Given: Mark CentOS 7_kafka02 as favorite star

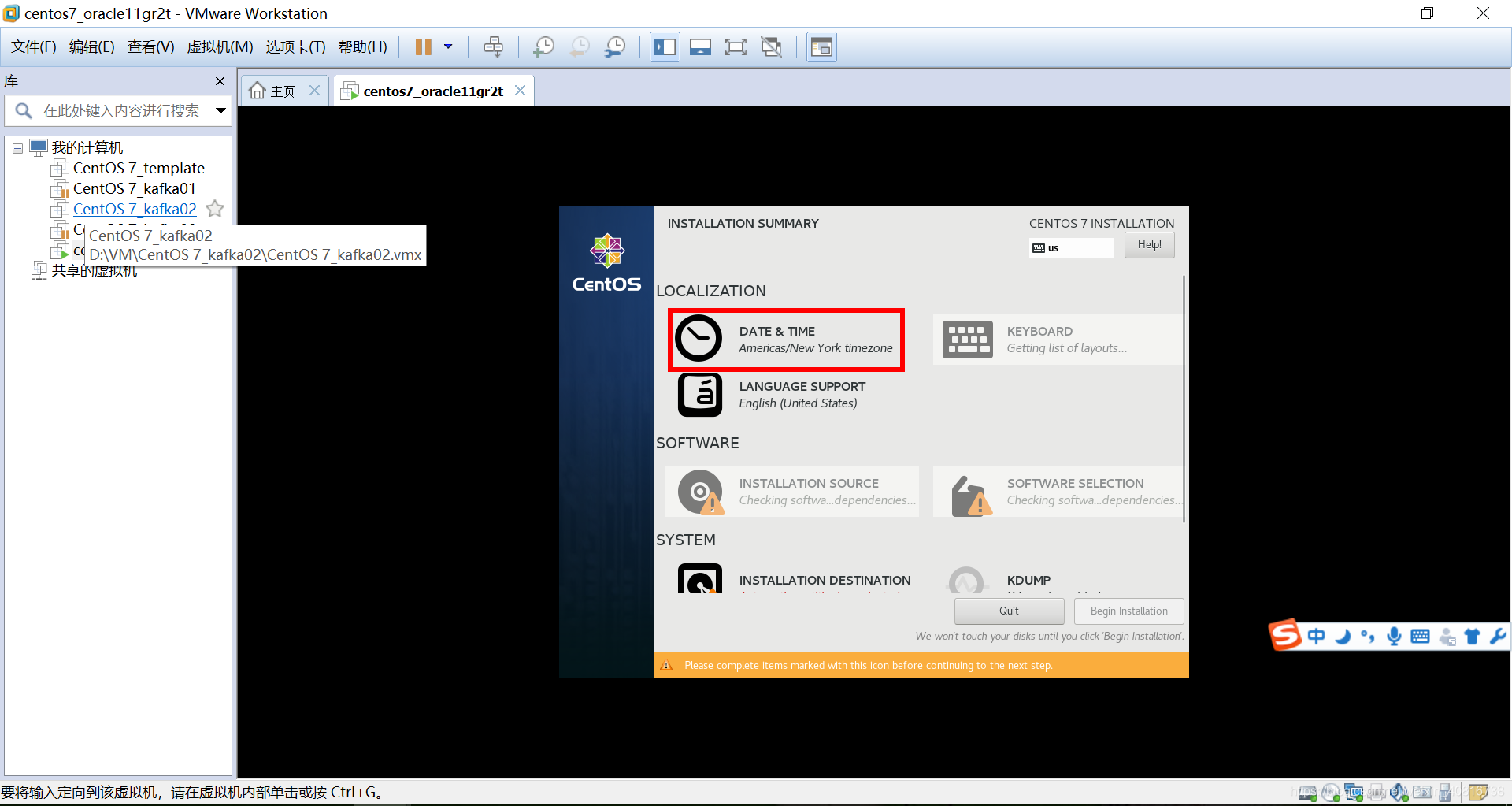Looking at the screenshot, I should click(215, 209).
